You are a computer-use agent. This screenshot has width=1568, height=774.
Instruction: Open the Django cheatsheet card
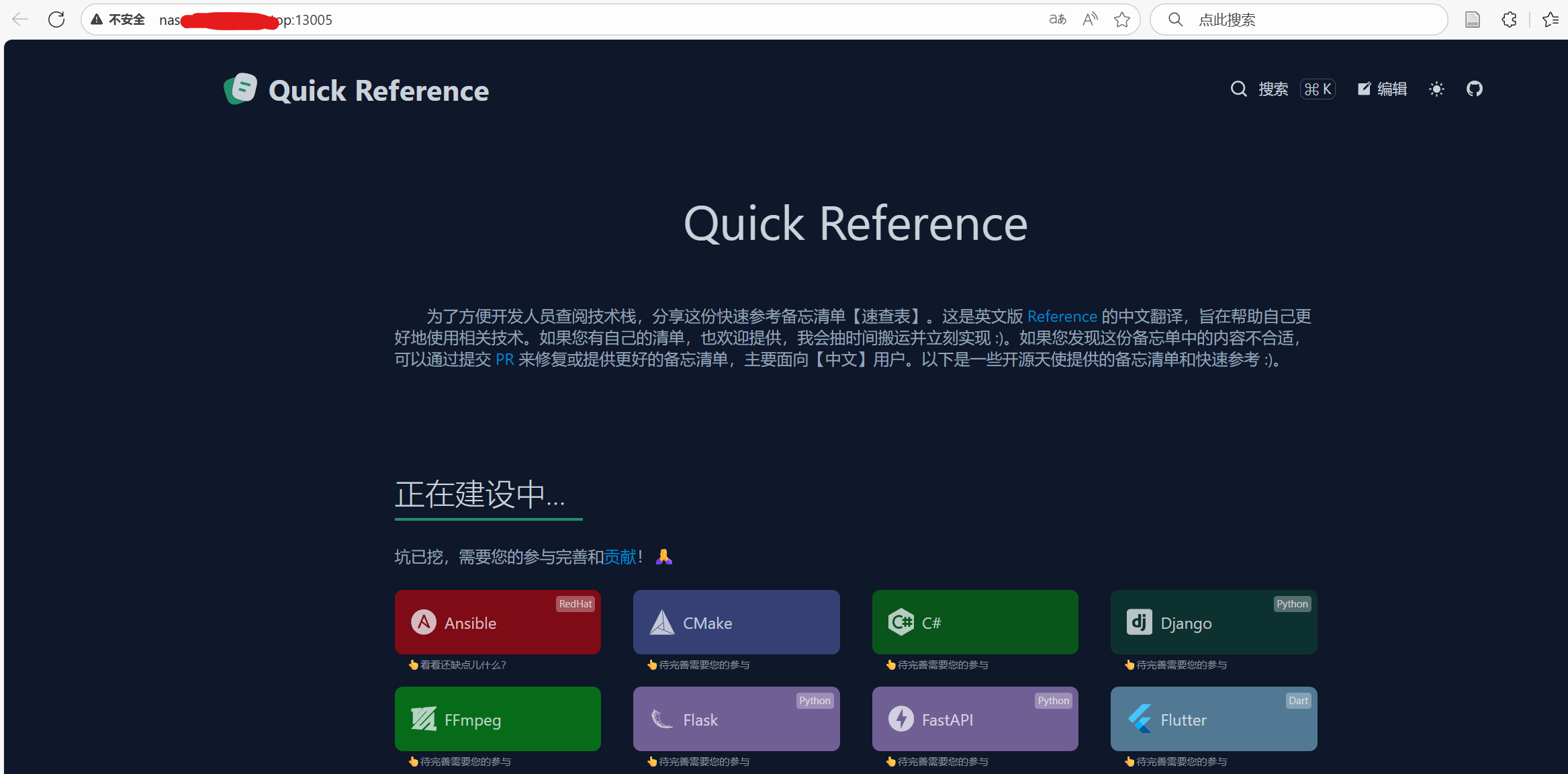point(1214,622)
